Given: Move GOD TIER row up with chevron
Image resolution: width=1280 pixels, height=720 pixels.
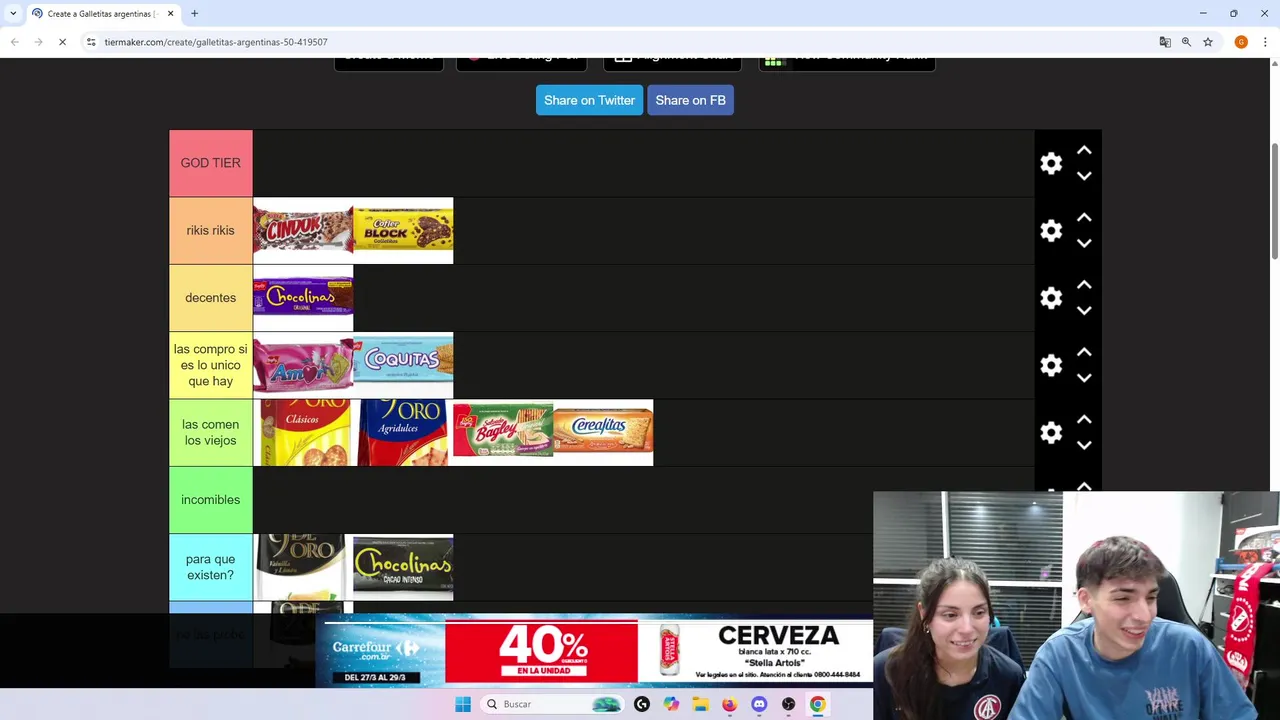Looking at the screenshot, I should (x=1084, y=150).
